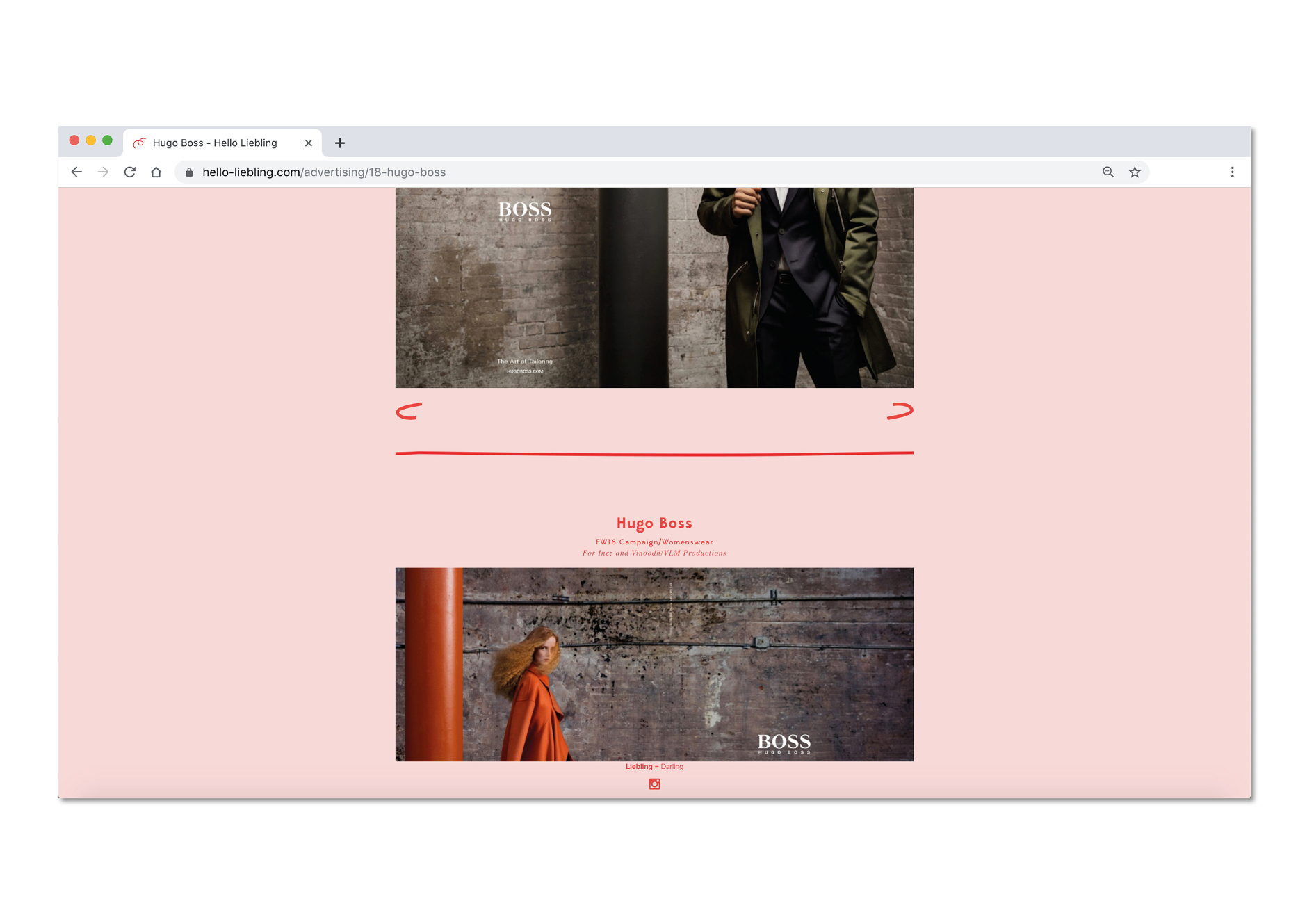Open a new tab with the plus button
The height and width of the screenshot is (924, 1307).
(339, 143)
